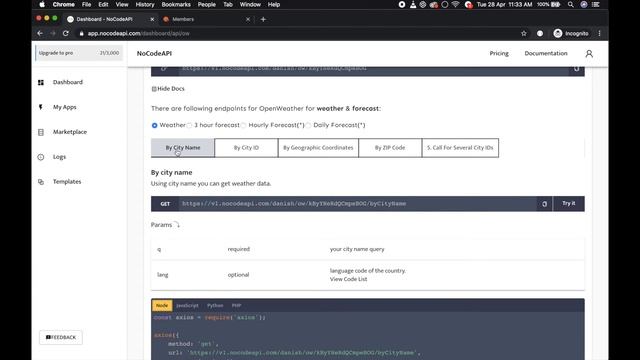This screenshot has height=360, width=640.
Task: Click the Marketplace sidebar icon
Action: (41, 132)
